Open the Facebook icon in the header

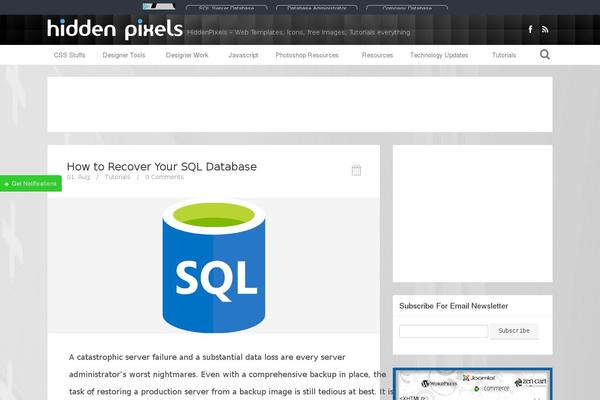click(530, 29)
